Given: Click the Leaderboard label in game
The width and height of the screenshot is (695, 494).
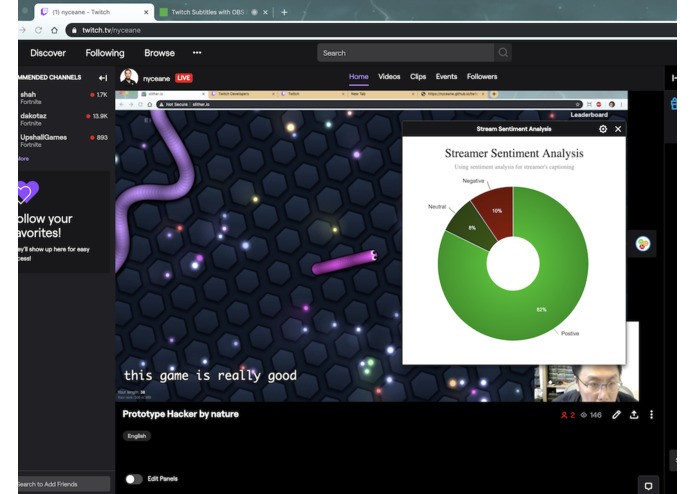Looking at the screenshot, I should point(589,115).
